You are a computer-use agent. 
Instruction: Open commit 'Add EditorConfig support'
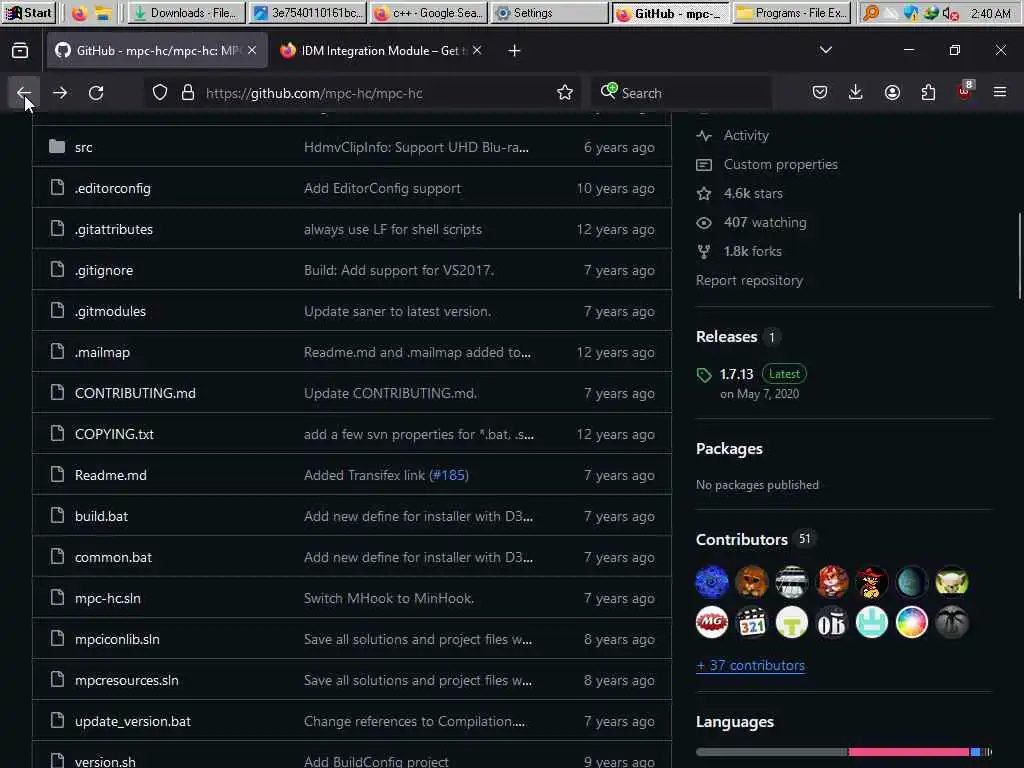382,189
